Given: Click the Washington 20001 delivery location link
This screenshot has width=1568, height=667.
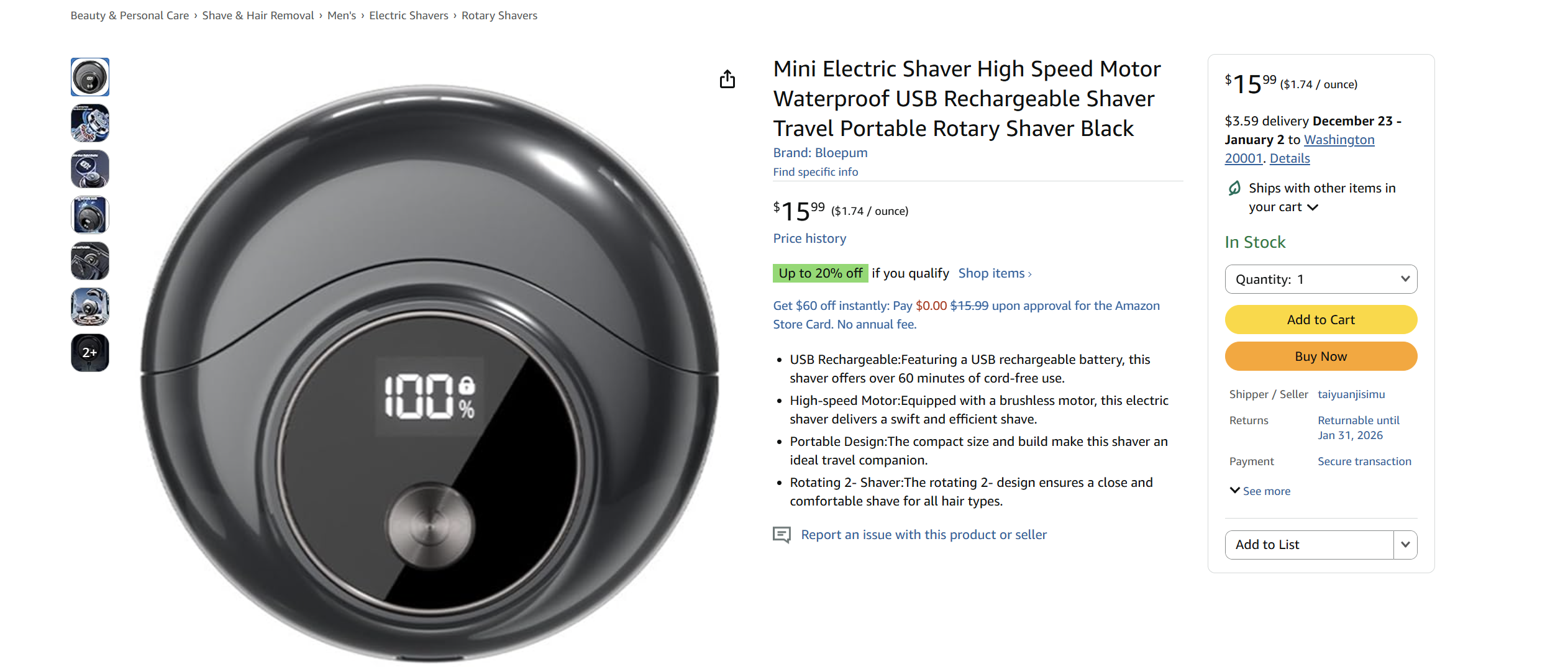Looking at the screenshot, I should point(1338,140).
